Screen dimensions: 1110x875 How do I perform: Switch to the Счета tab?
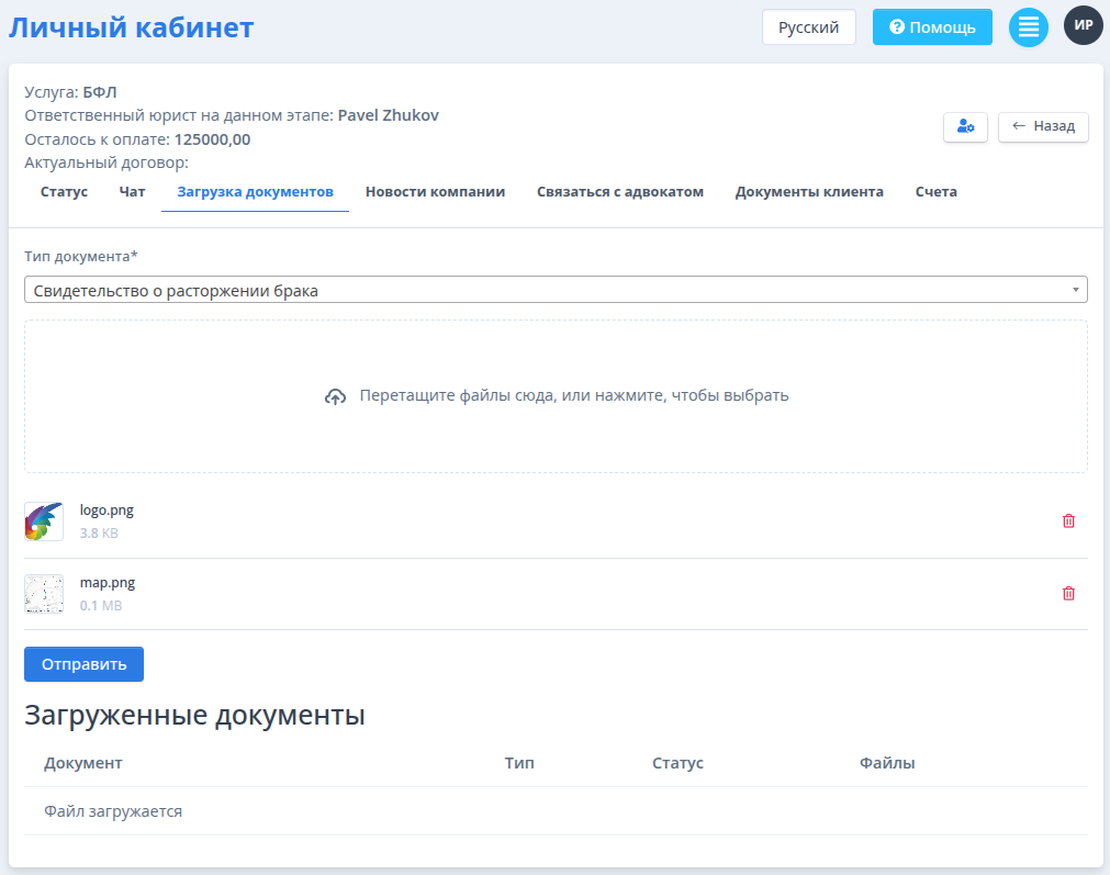[936, 192]
